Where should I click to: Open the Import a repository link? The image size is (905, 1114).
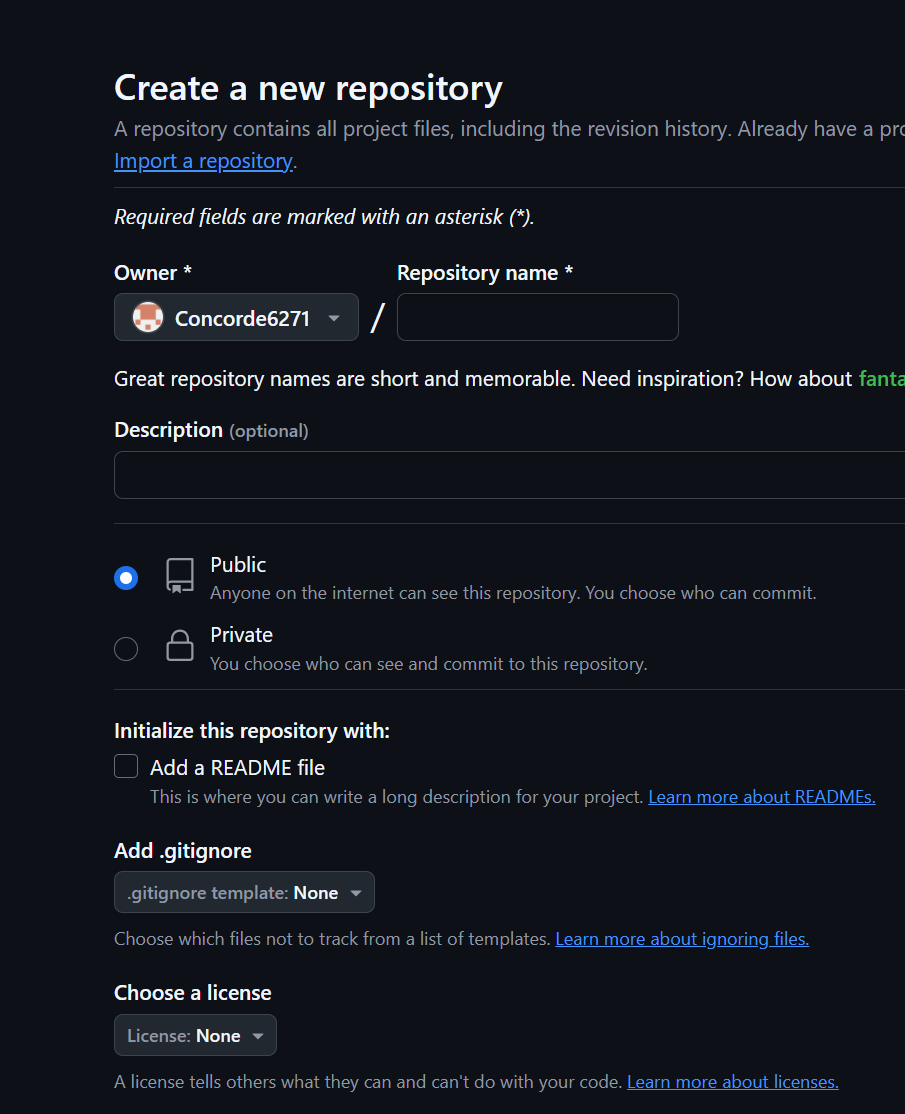coord(203,161)
